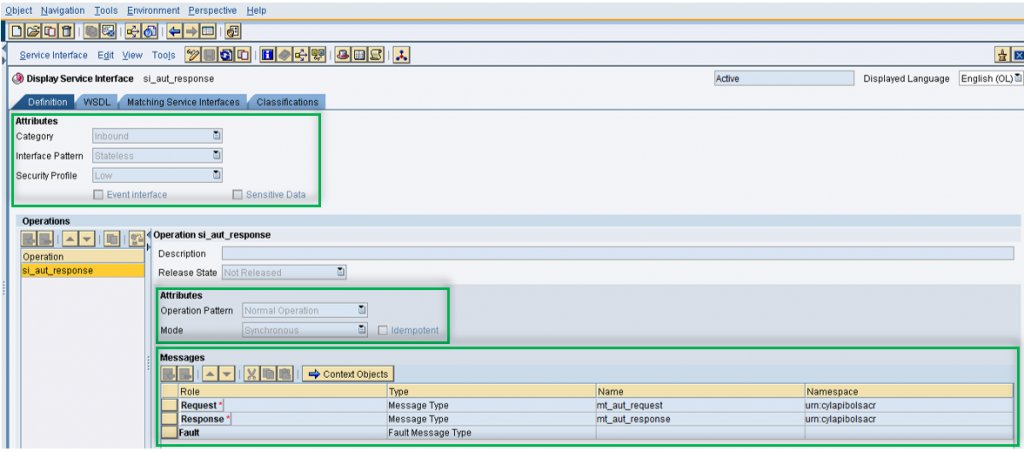
Task: Click the blue Back arrow in top toolbar
Action: [x=174, y=31]
